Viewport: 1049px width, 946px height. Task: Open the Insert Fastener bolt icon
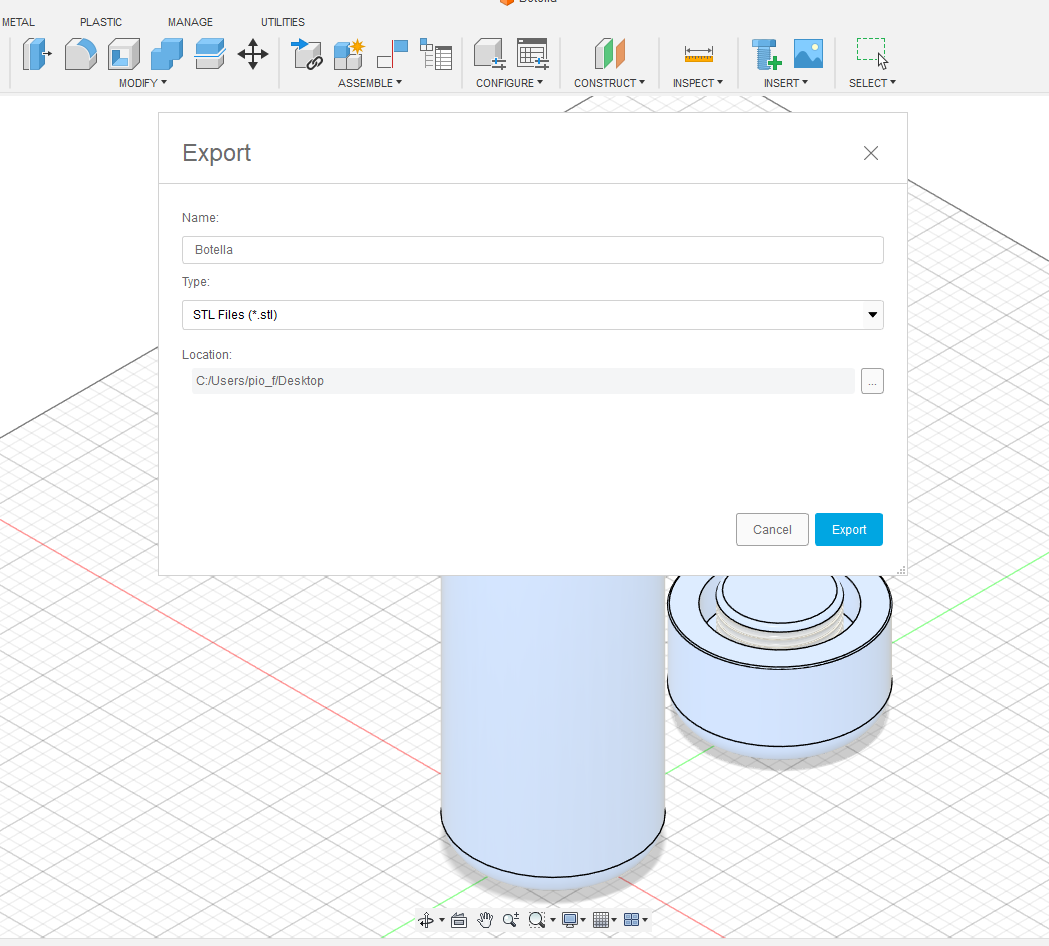766,54
